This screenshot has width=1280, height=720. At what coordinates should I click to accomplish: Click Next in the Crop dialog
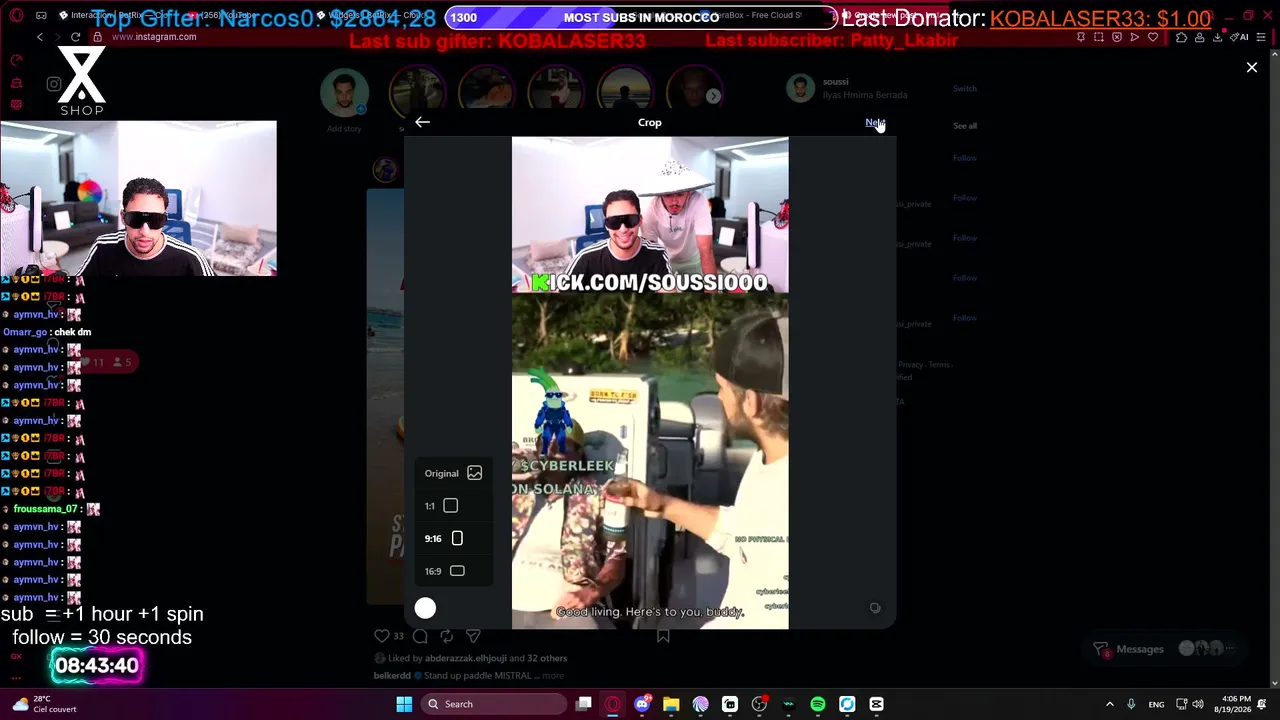click(875, 122)
